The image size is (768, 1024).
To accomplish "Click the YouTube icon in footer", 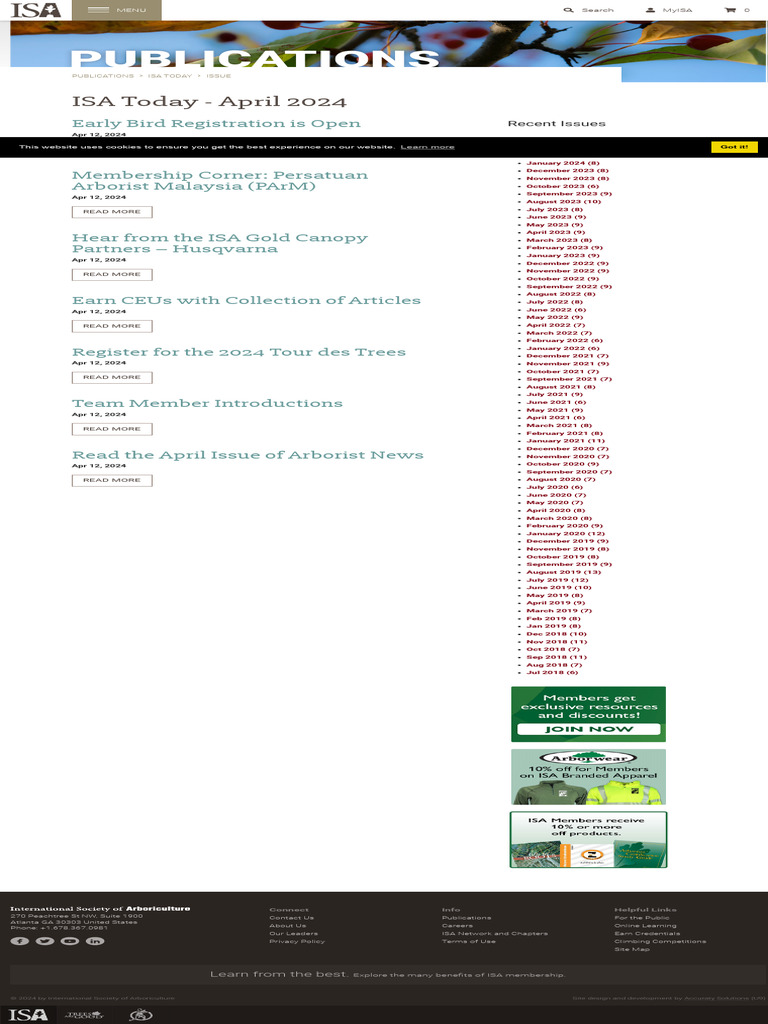I will coord(70,941).
